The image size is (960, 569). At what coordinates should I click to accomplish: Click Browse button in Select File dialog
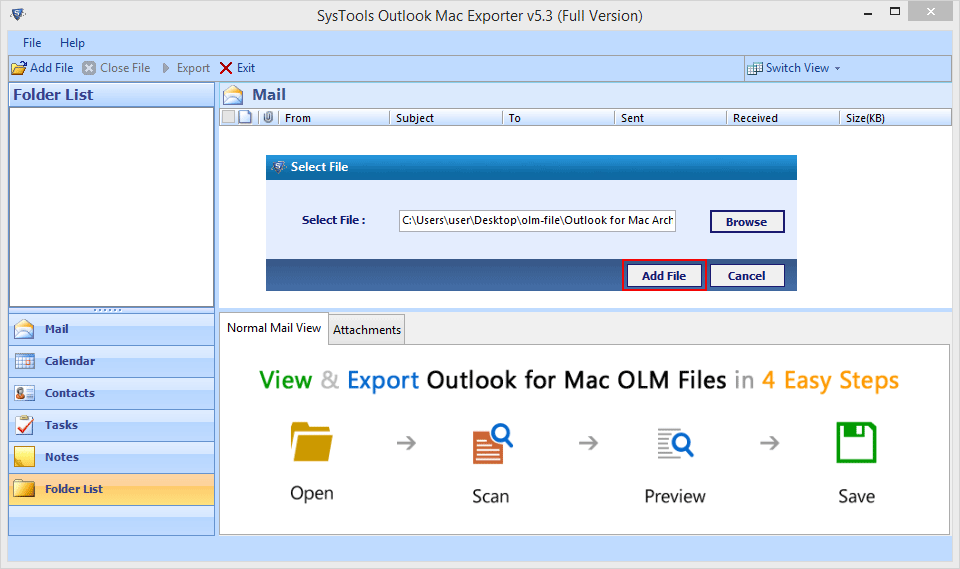(746, 222)
